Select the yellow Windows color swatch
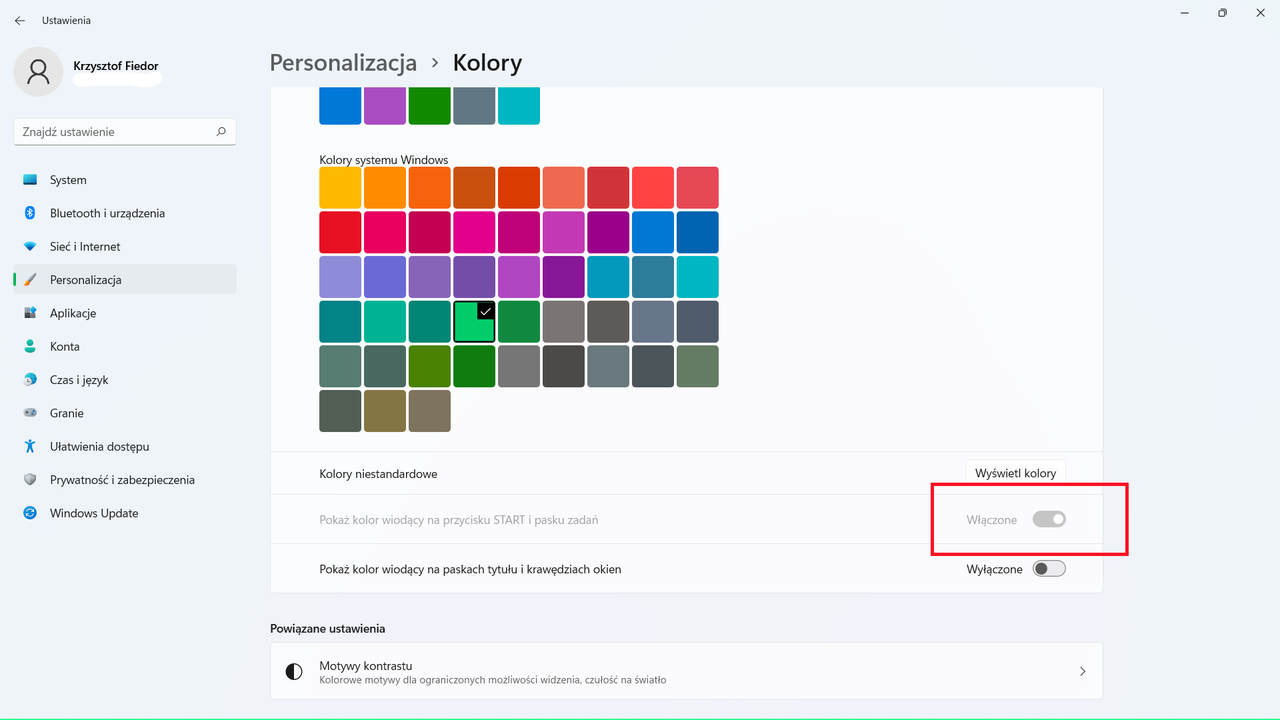This screenshot has height=720, width=1280. [x=340, y=187]
